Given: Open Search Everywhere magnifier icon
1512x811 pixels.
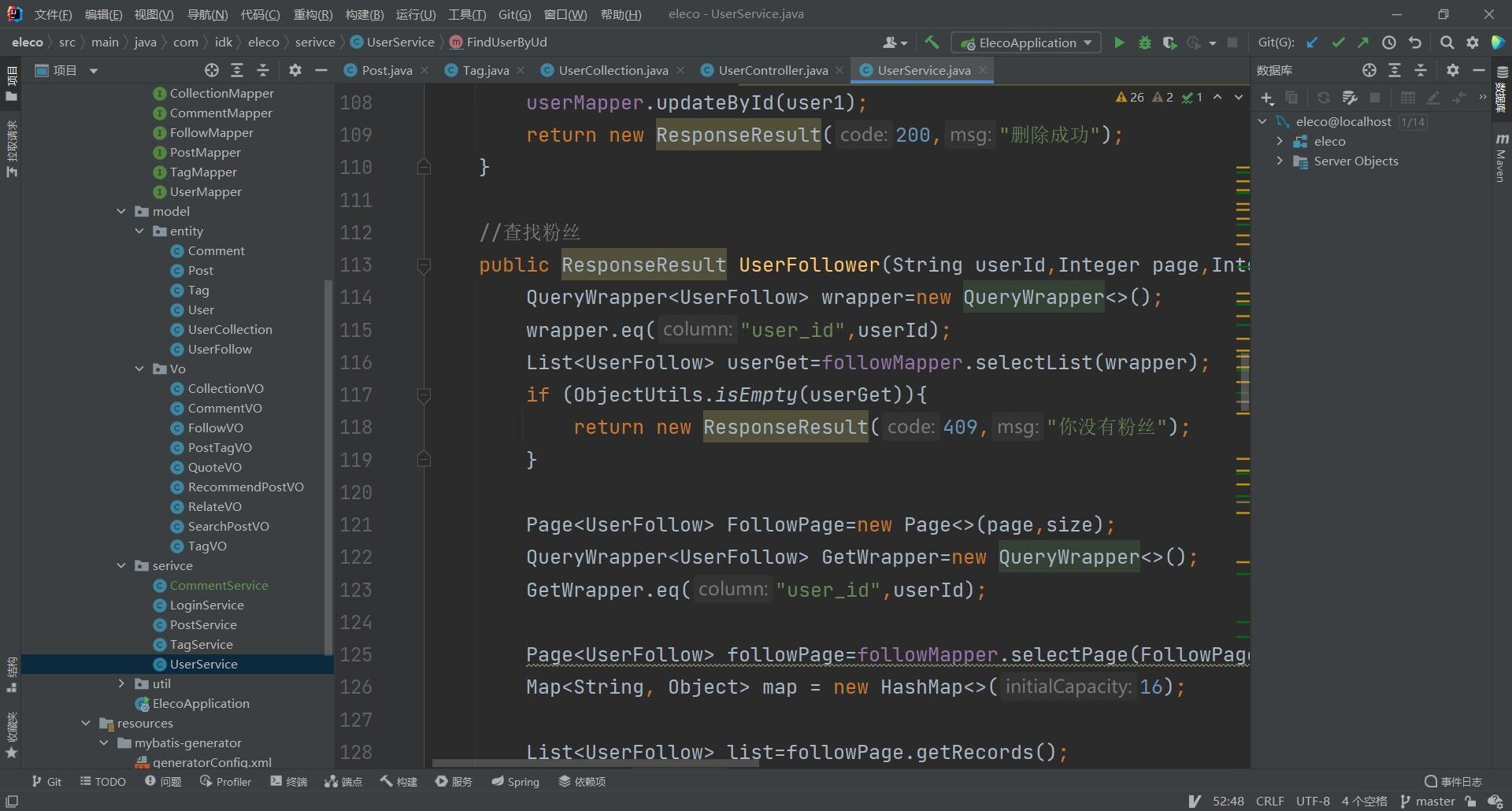Looking at the screenshot, I should tap(1447, 43).
